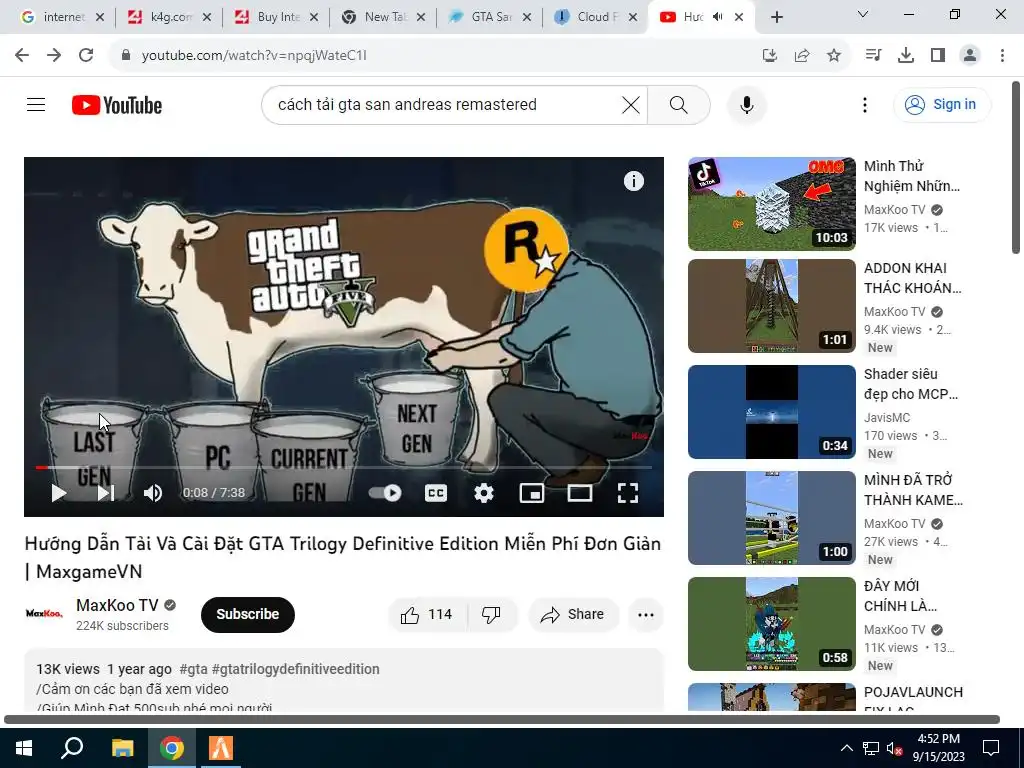Screen dimensions: 1024x768
Task: Play the video
Action: (x=59, y=493)
